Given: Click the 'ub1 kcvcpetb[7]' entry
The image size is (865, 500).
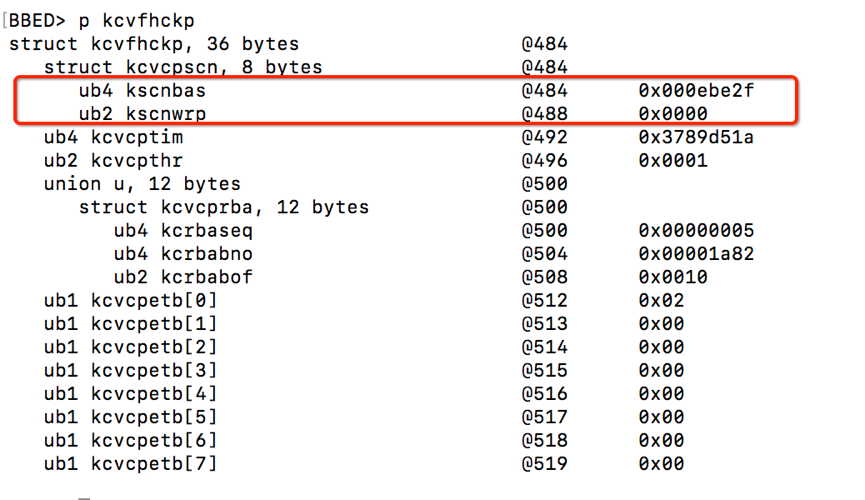Looking at the screenshot, I should click(x=130, y=464).
